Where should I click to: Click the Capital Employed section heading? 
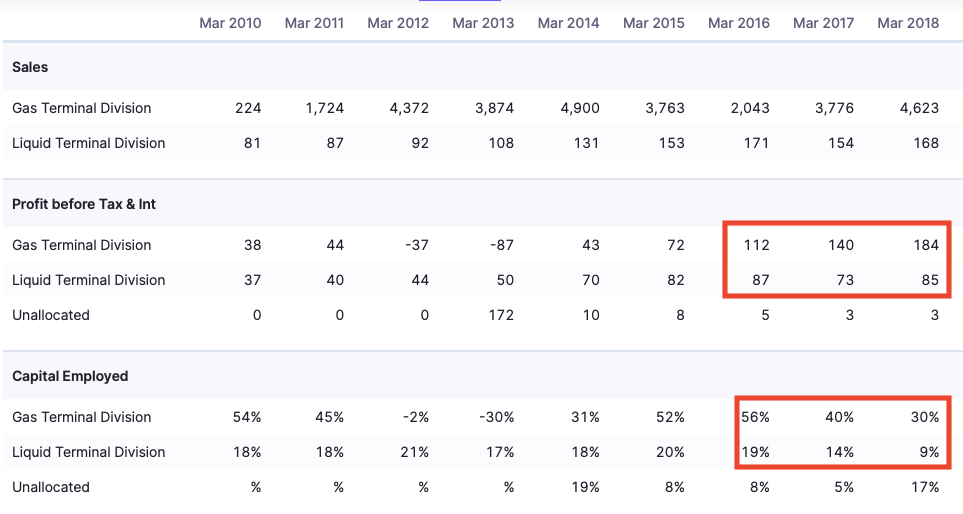[70, 376]
